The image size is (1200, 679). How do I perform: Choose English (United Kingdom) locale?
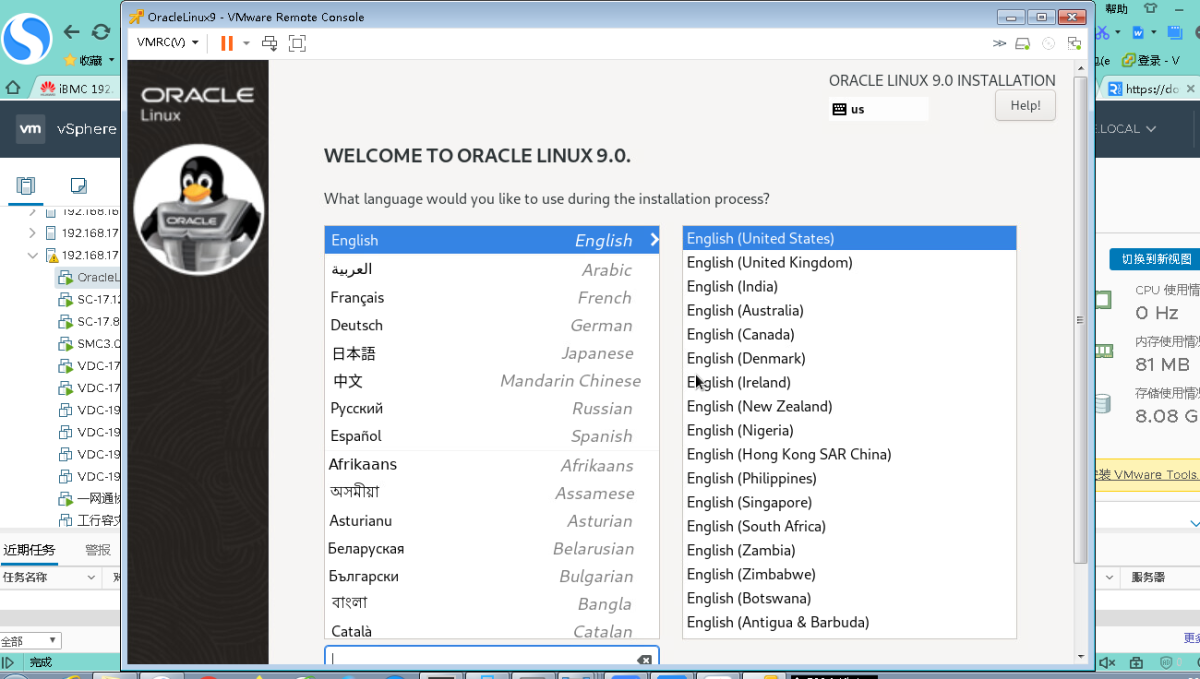click(849, 262)
